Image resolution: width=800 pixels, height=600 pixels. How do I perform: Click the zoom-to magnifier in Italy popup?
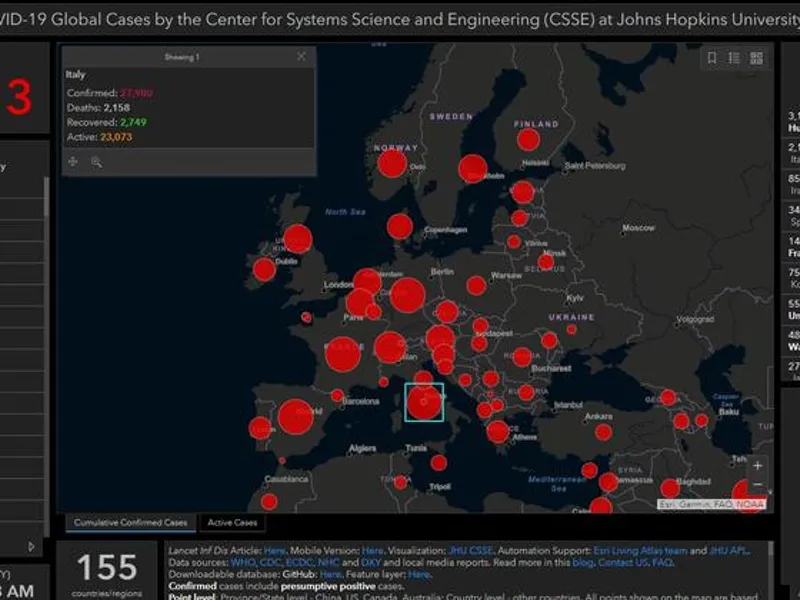pyautogui.click(x=96, y=161)
